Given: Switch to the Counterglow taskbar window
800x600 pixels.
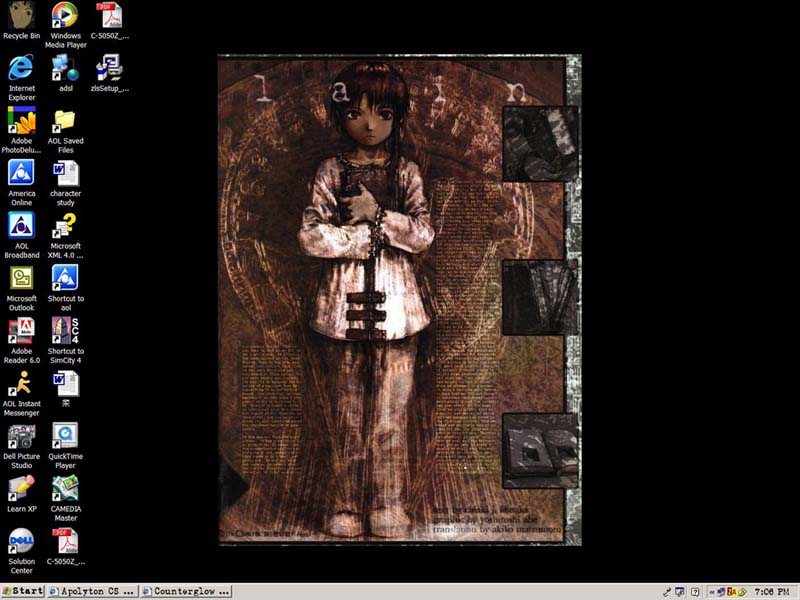Looking at the screenshot, I should [x=186, y=591].
